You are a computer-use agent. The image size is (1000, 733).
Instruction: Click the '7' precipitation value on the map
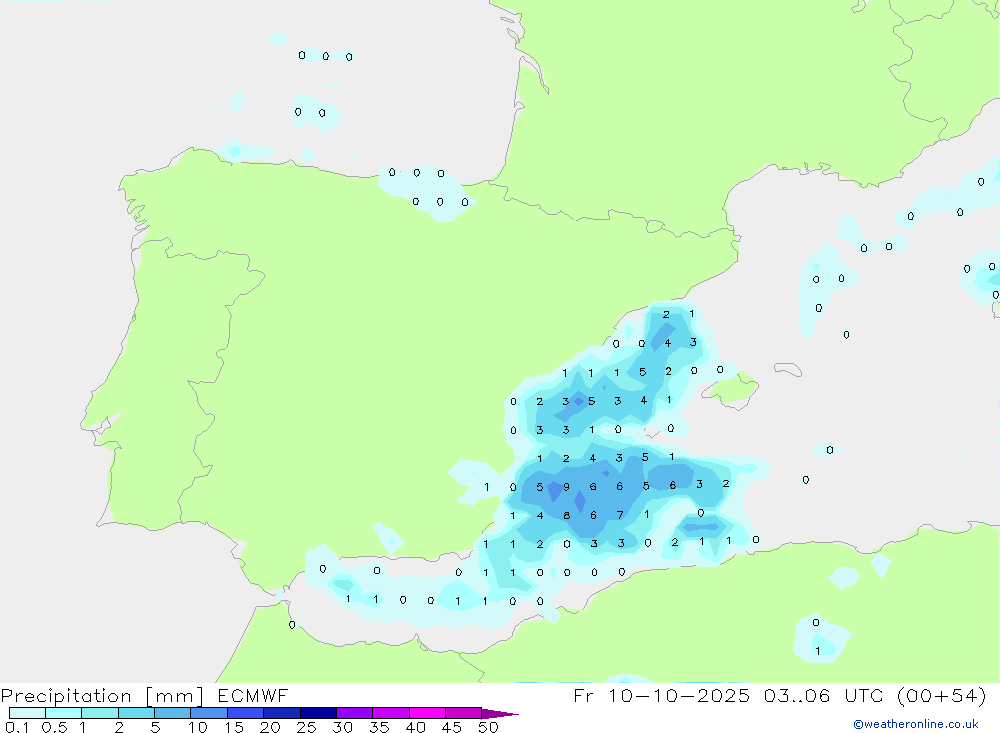[x=620, y=515]
